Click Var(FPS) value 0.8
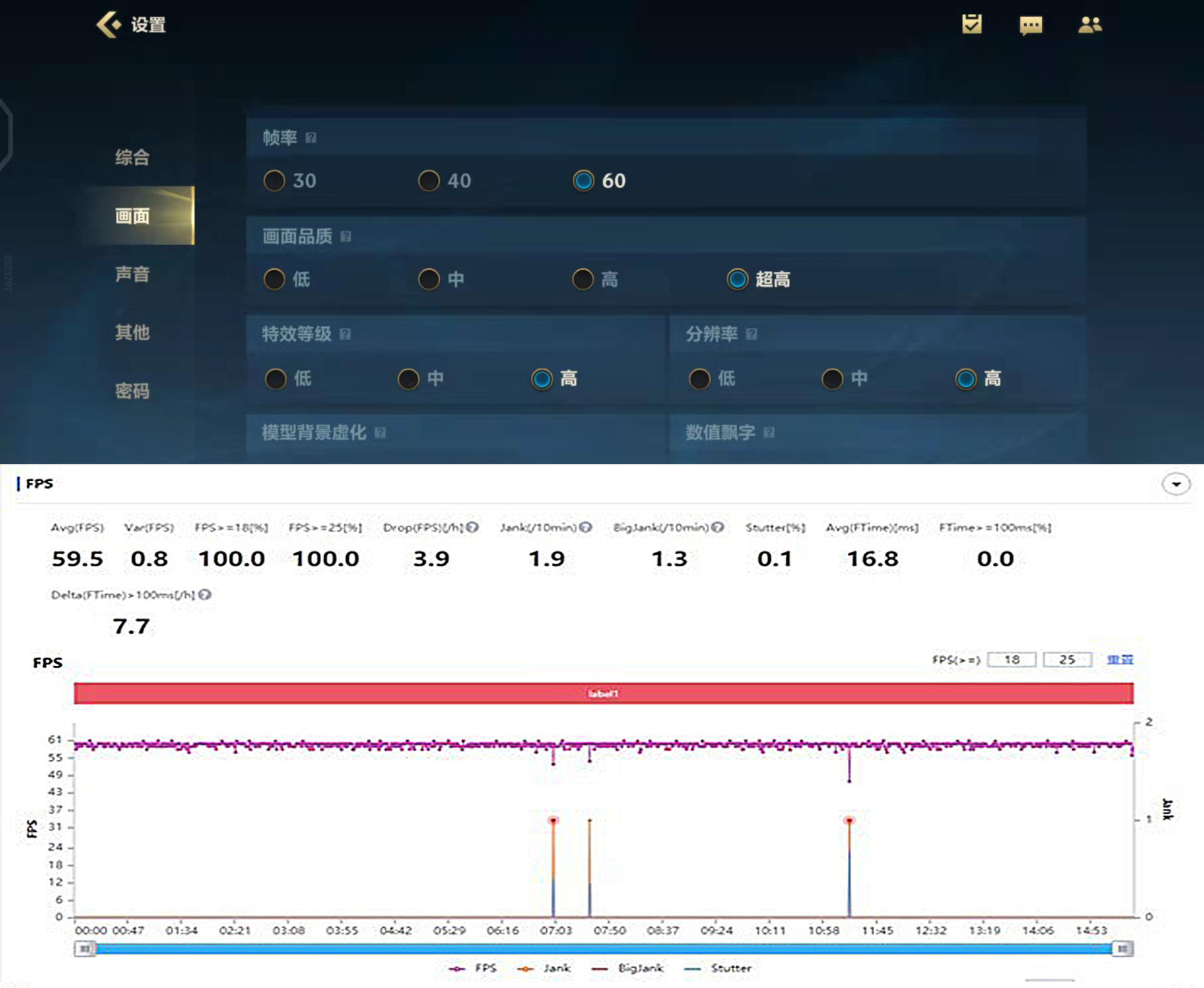 (149, 559)
